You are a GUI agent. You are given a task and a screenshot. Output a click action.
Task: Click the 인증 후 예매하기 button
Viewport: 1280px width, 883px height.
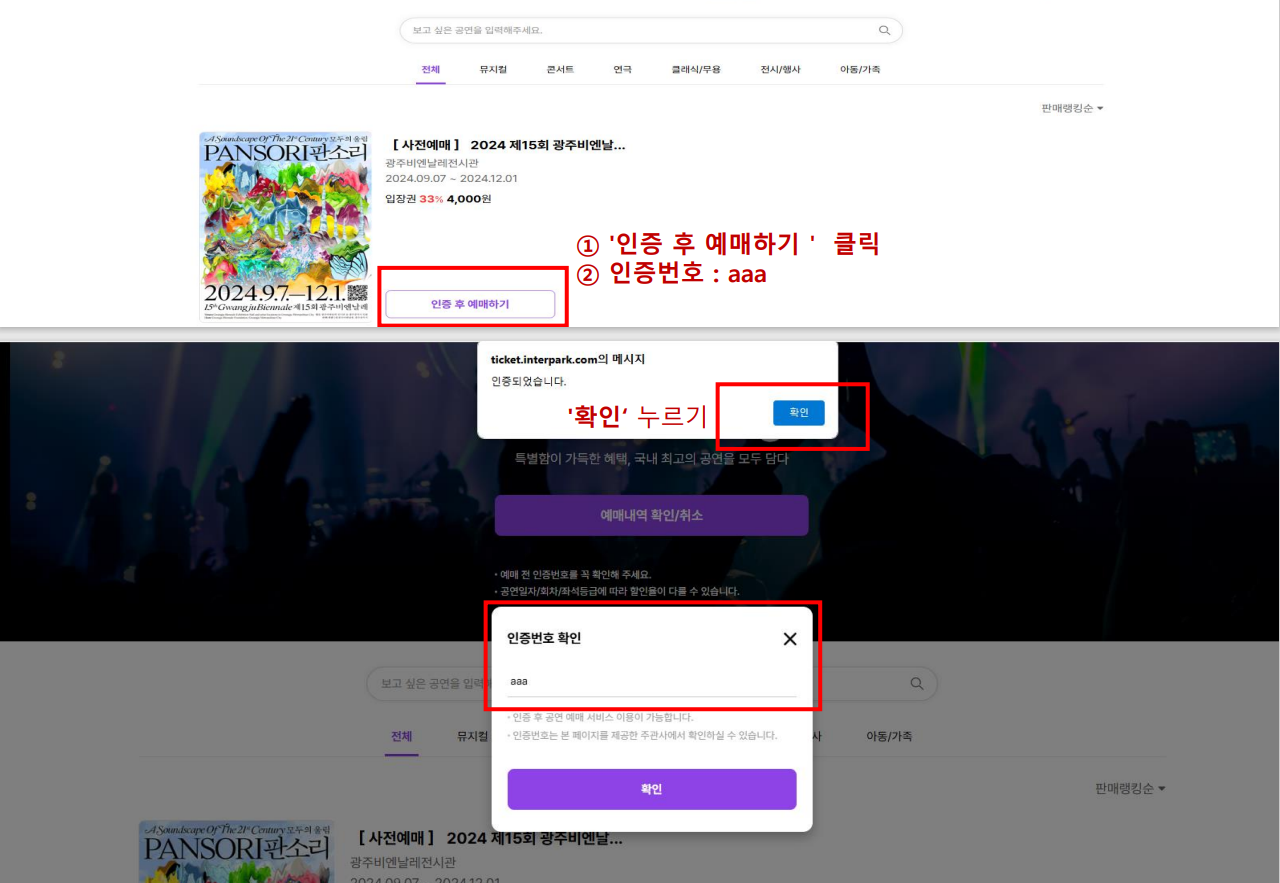click(471, 304)
